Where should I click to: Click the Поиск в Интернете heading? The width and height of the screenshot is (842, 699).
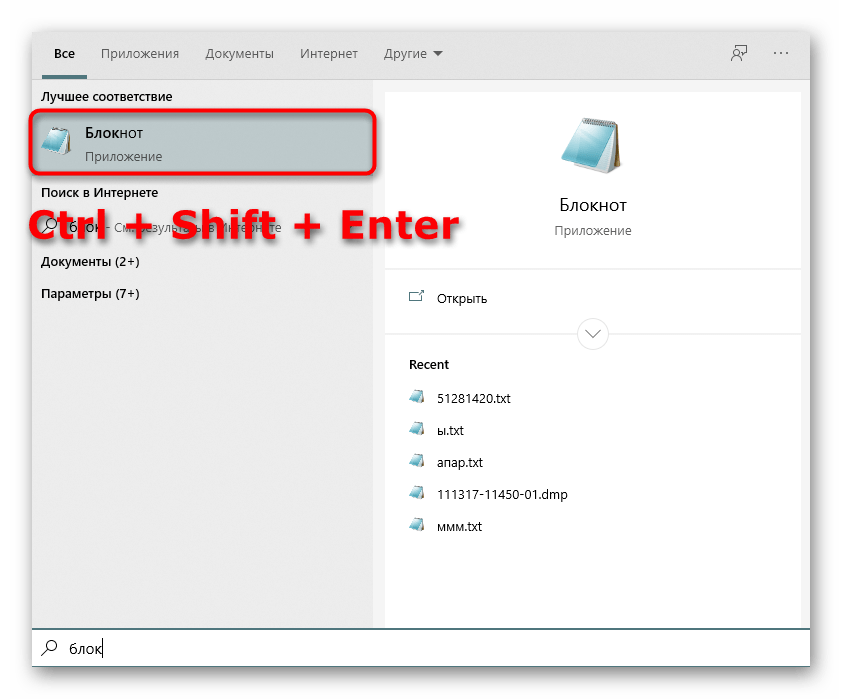pos(99,193)
